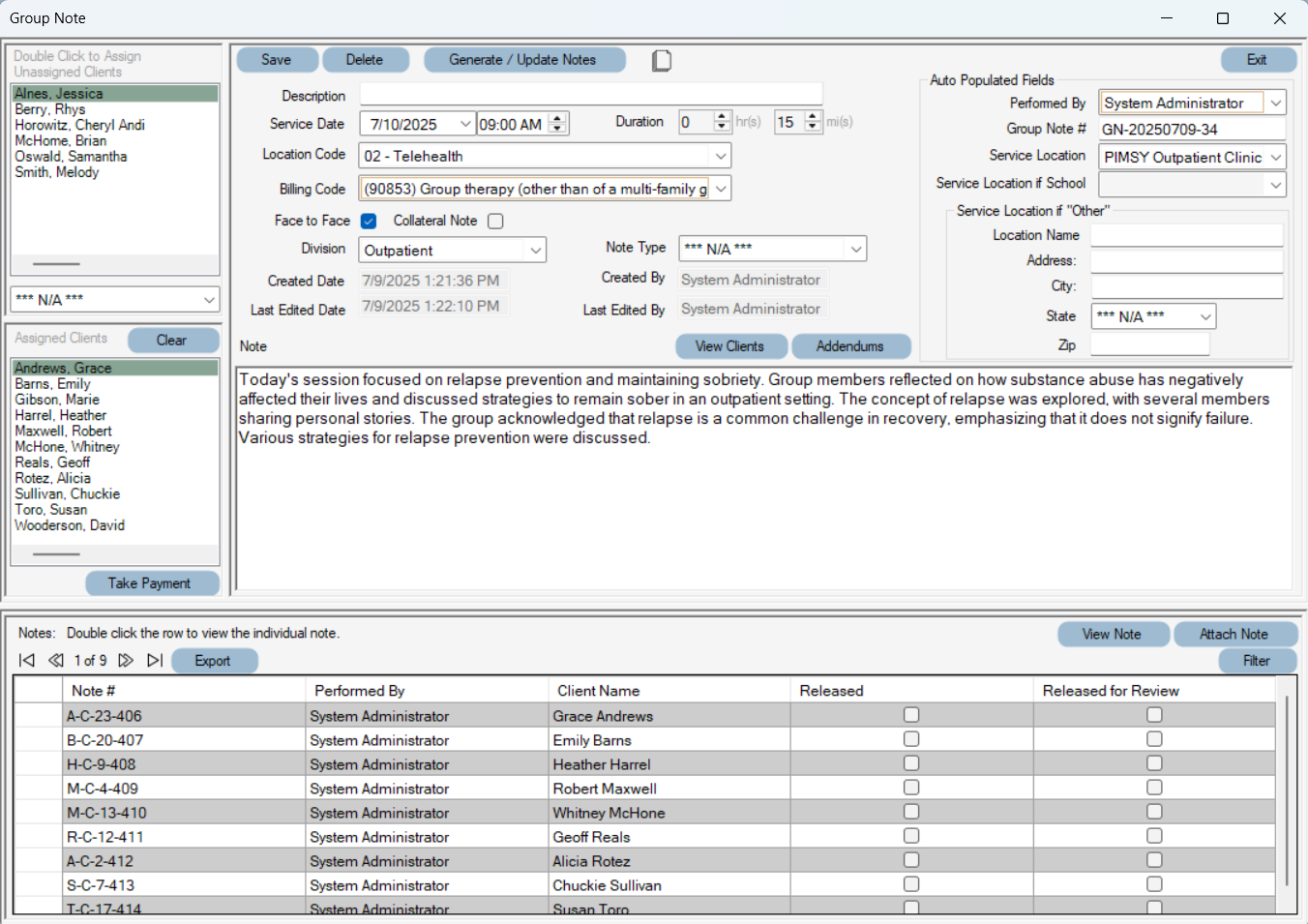1308x924 pixels.
Task: Check Released for the Grace Andrews row
Action: [x=910, y=715]
